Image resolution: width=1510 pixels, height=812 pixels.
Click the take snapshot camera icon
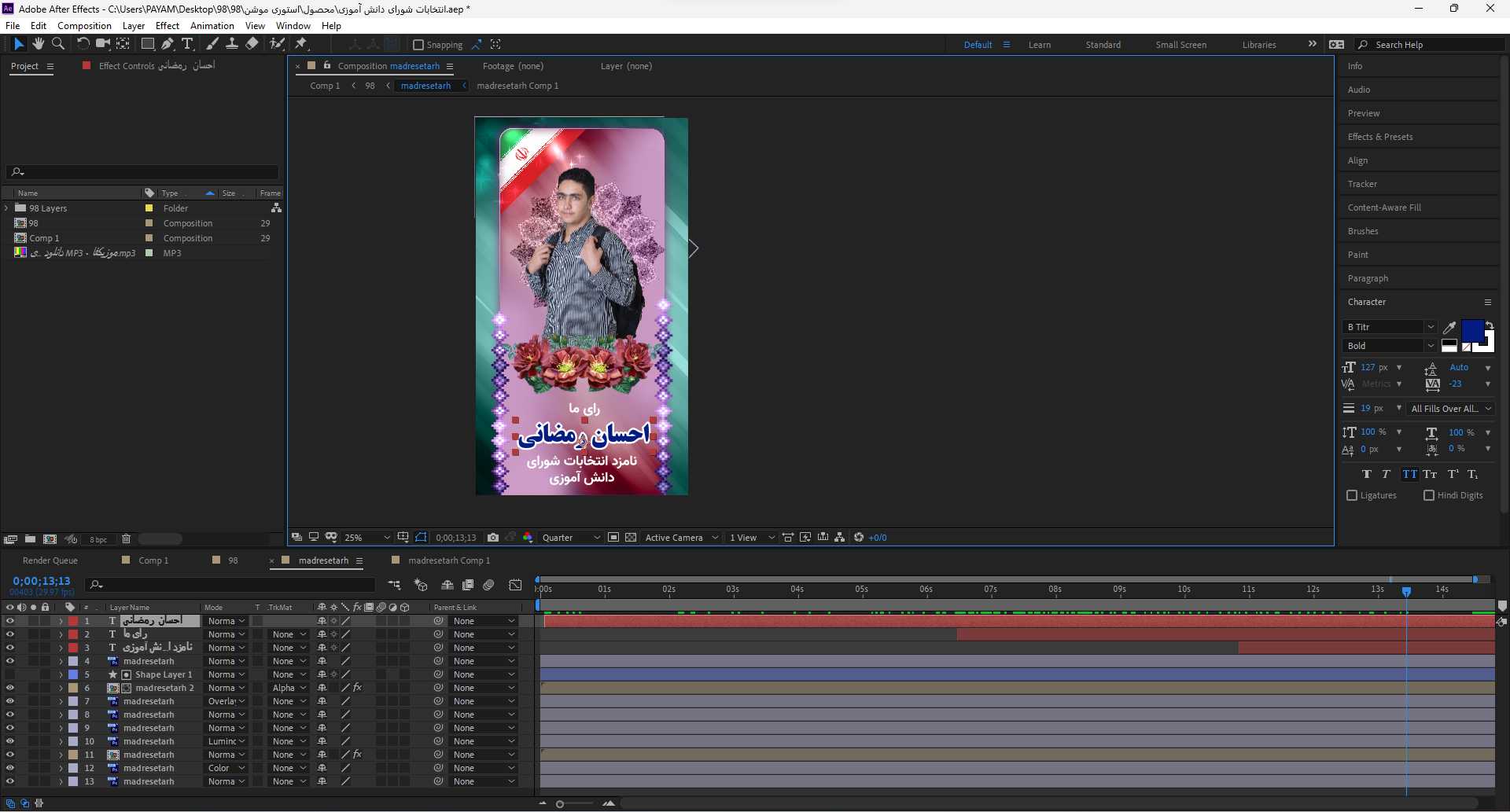[492, 538]
